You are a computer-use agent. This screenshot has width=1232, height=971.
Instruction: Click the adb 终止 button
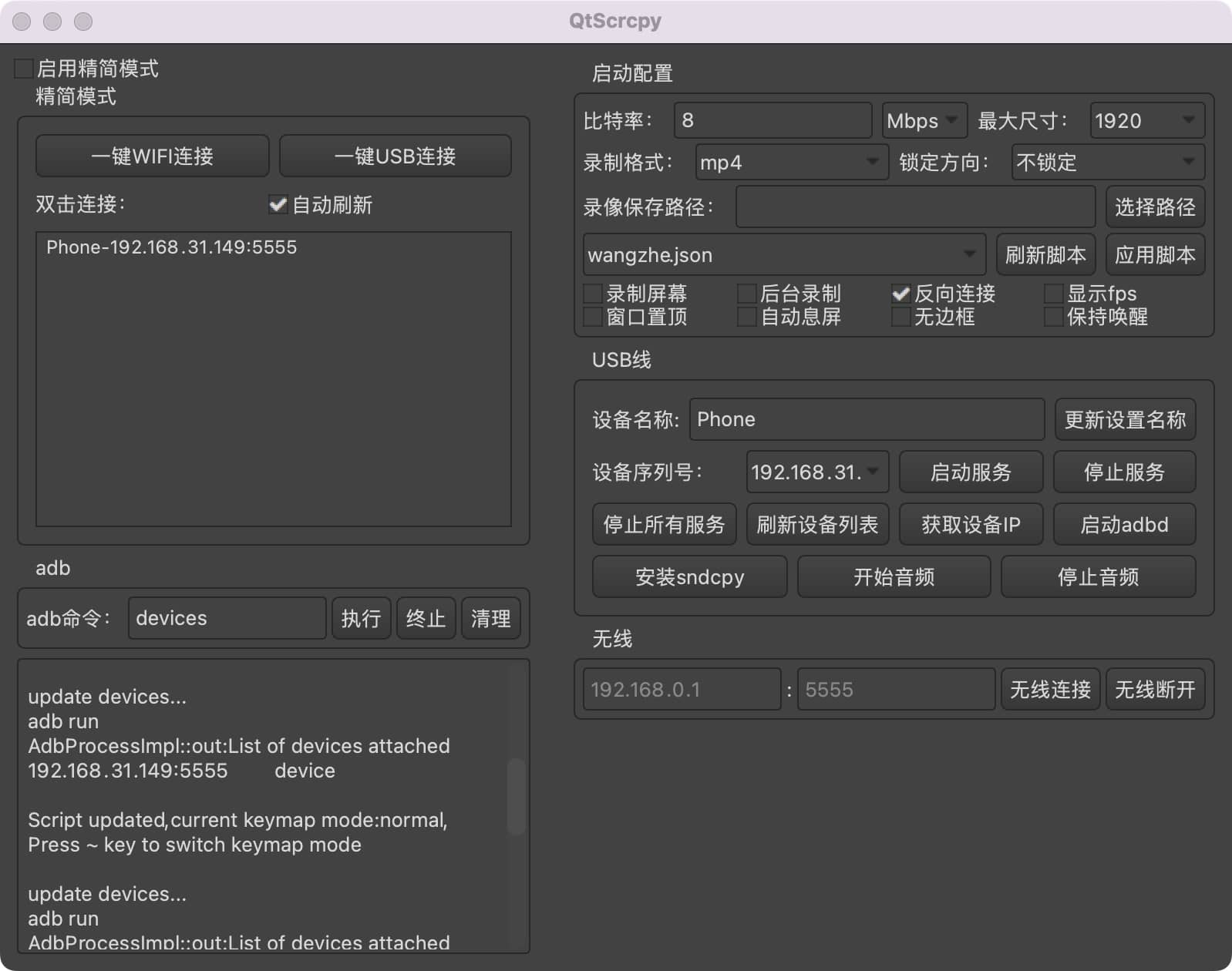tap(426, 618)
